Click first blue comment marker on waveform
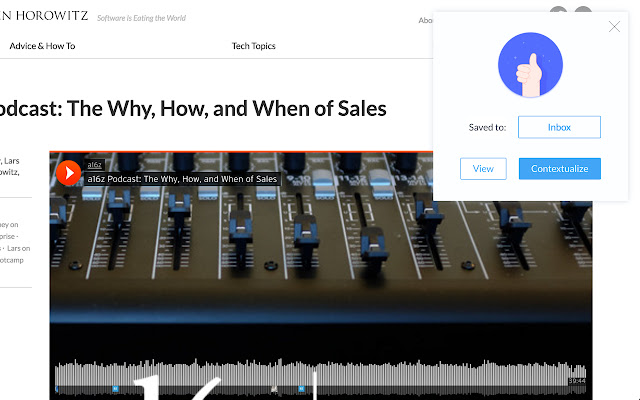 tap(115, 389)
